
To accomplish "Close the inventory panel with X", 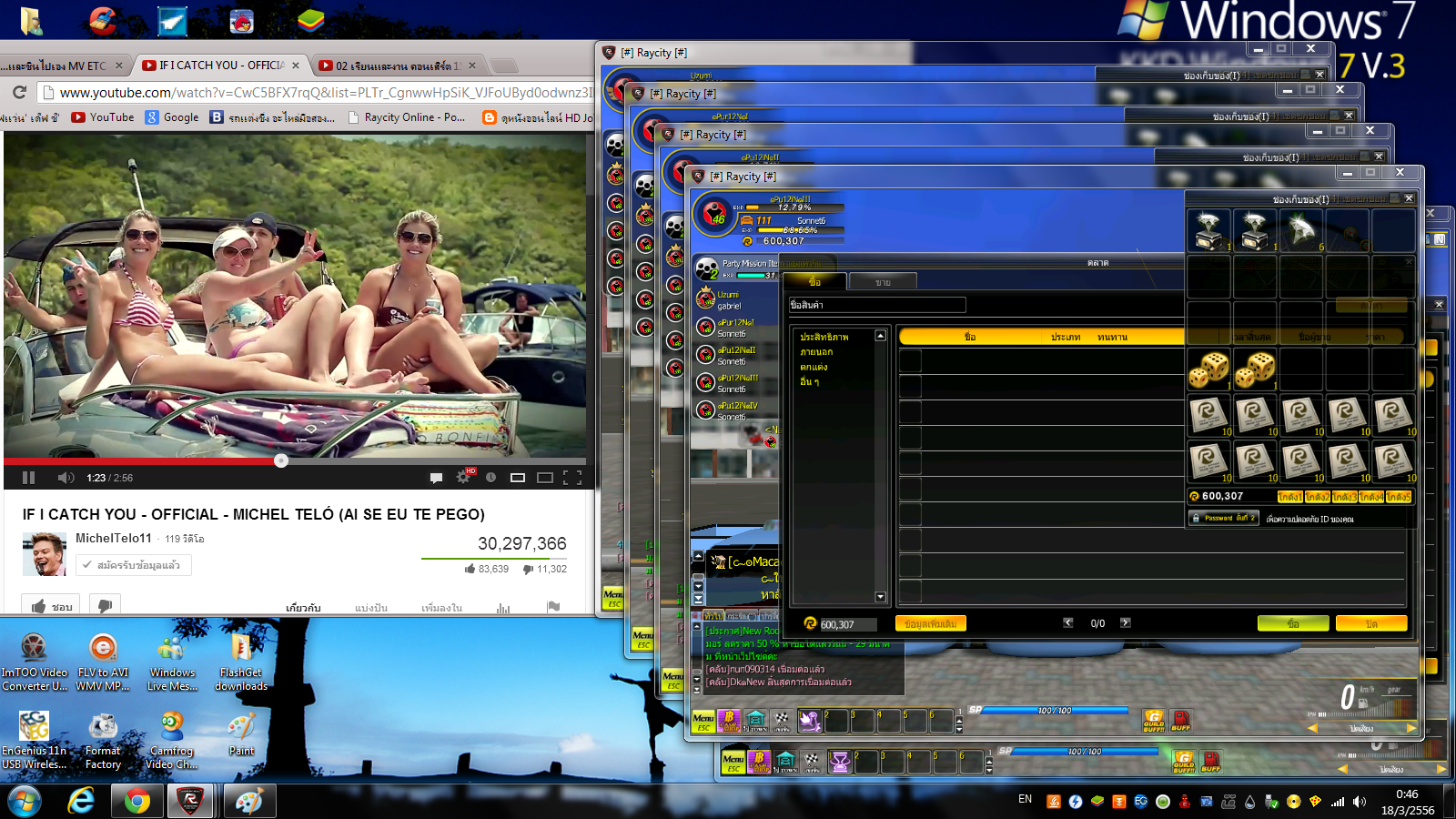I will (1409, 198).
